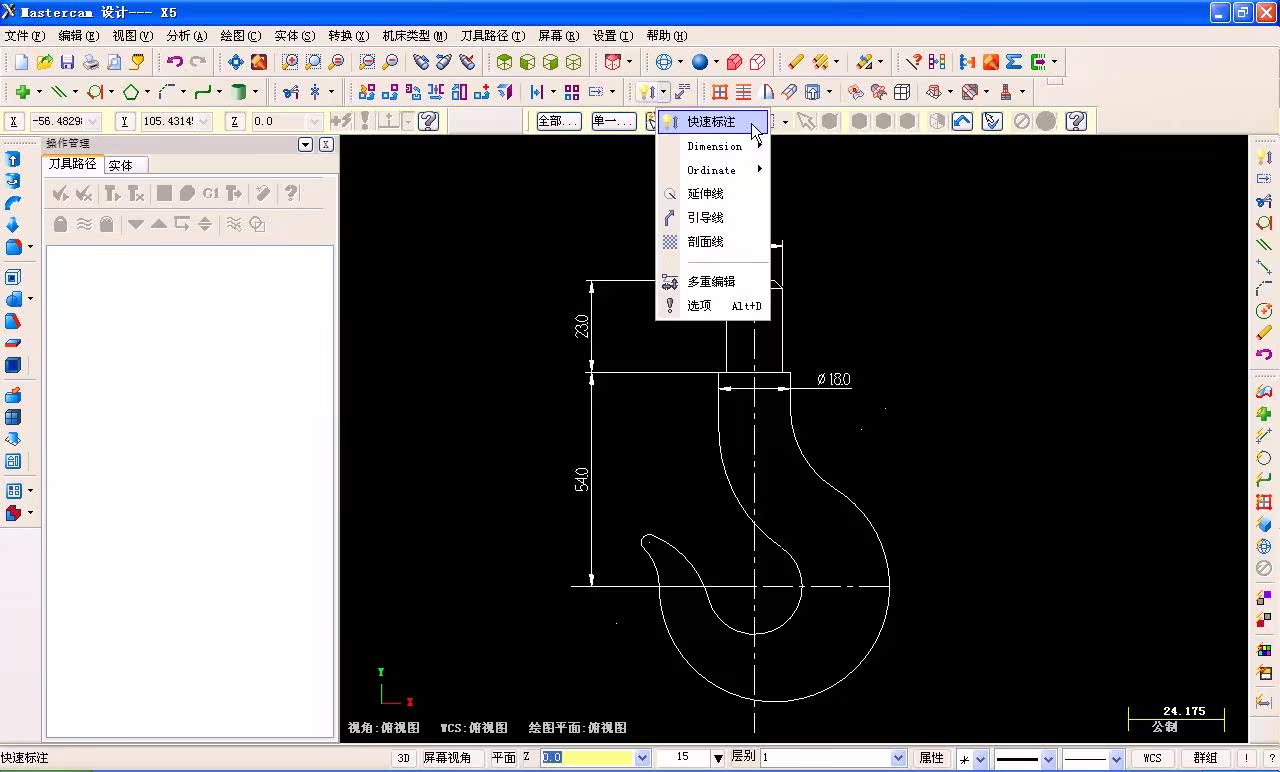Click the New file icon
1280x772 pixels.
(21, 62)
